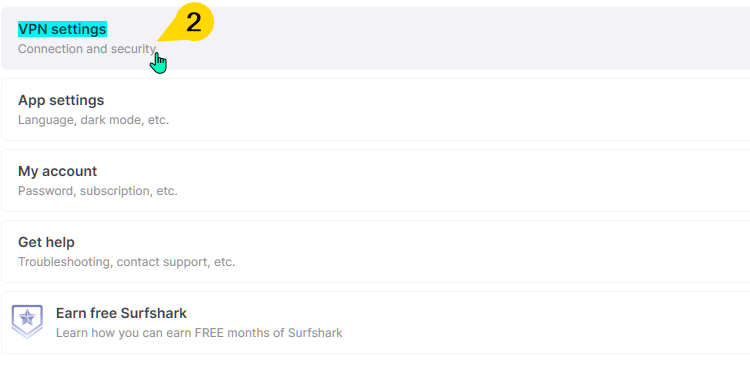750x384 pixels.
Task: Click 'Troubleshooting, contact support, etc.' subtitle
Action: [127, 262]
